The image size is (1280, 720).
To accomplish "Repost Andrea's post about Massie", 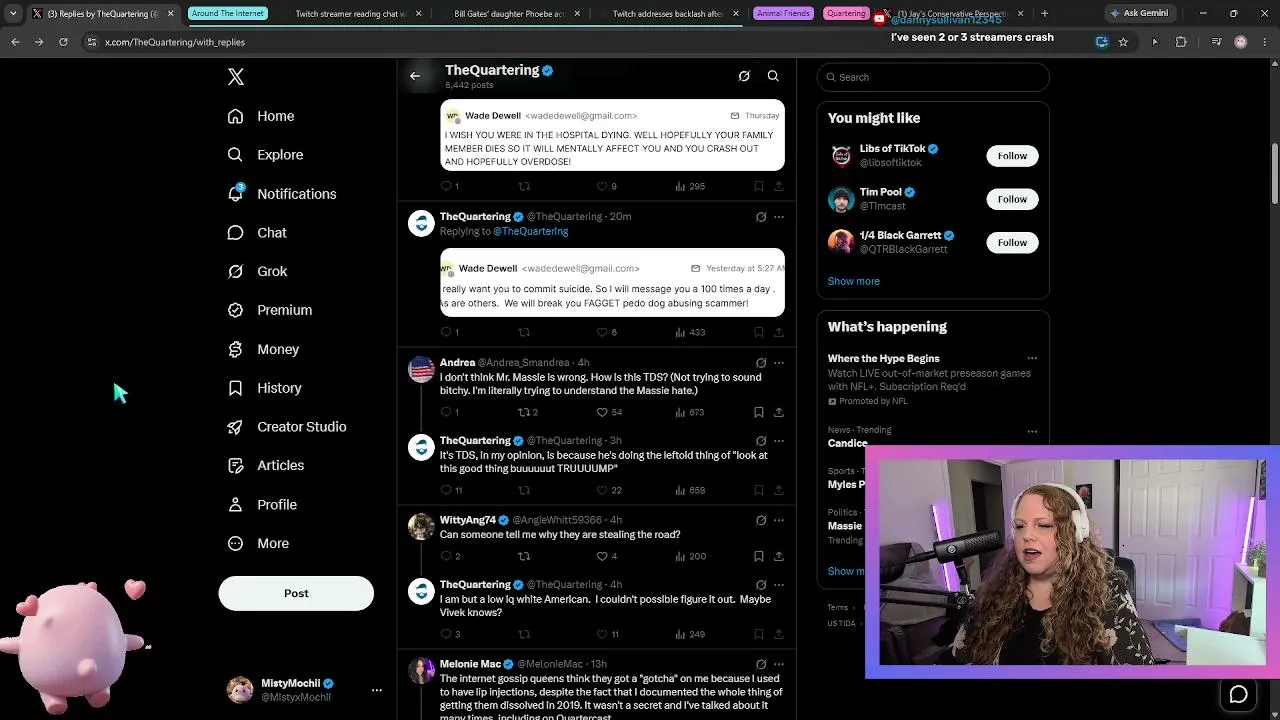I will pos(524,412).
